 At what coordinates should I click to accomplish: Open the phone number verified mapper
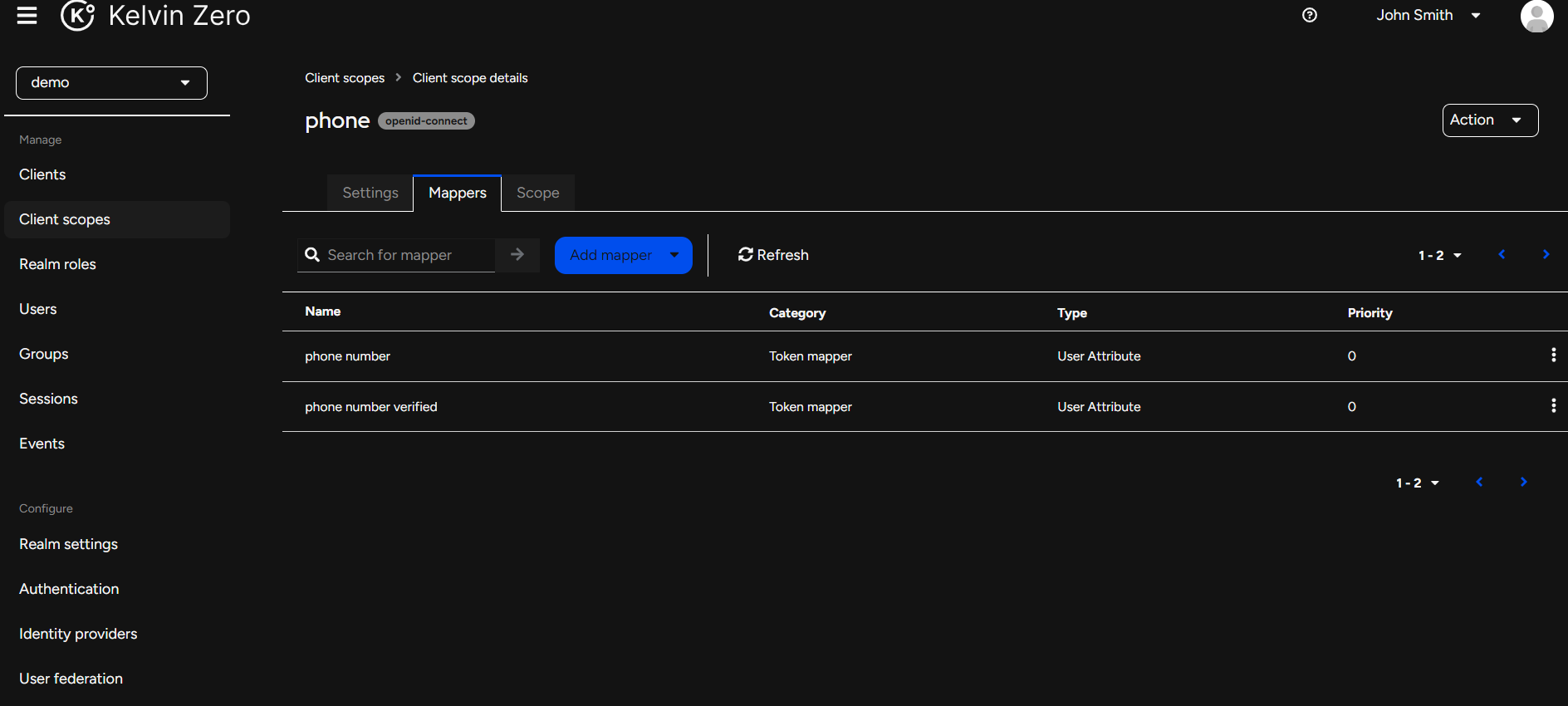coord(370,407)
